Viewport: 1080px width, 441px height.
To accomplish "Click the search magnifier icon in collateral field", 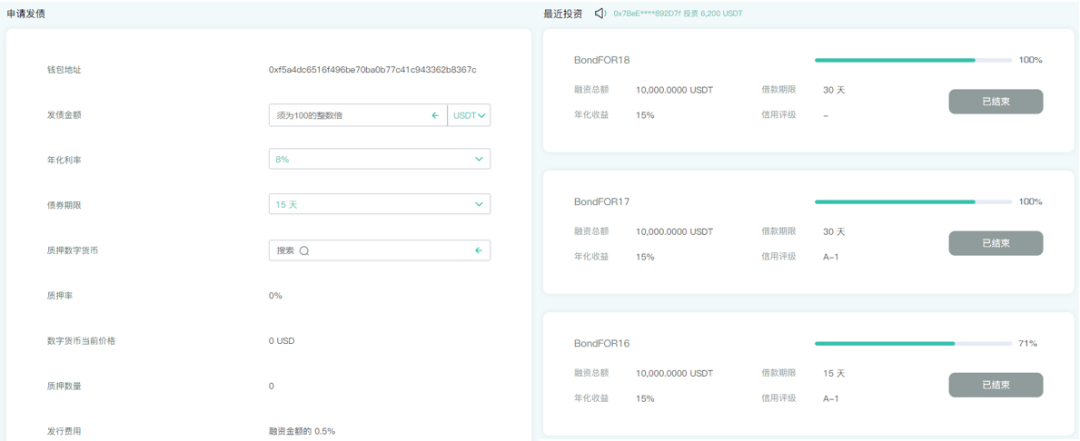I will tap(303, 250).
